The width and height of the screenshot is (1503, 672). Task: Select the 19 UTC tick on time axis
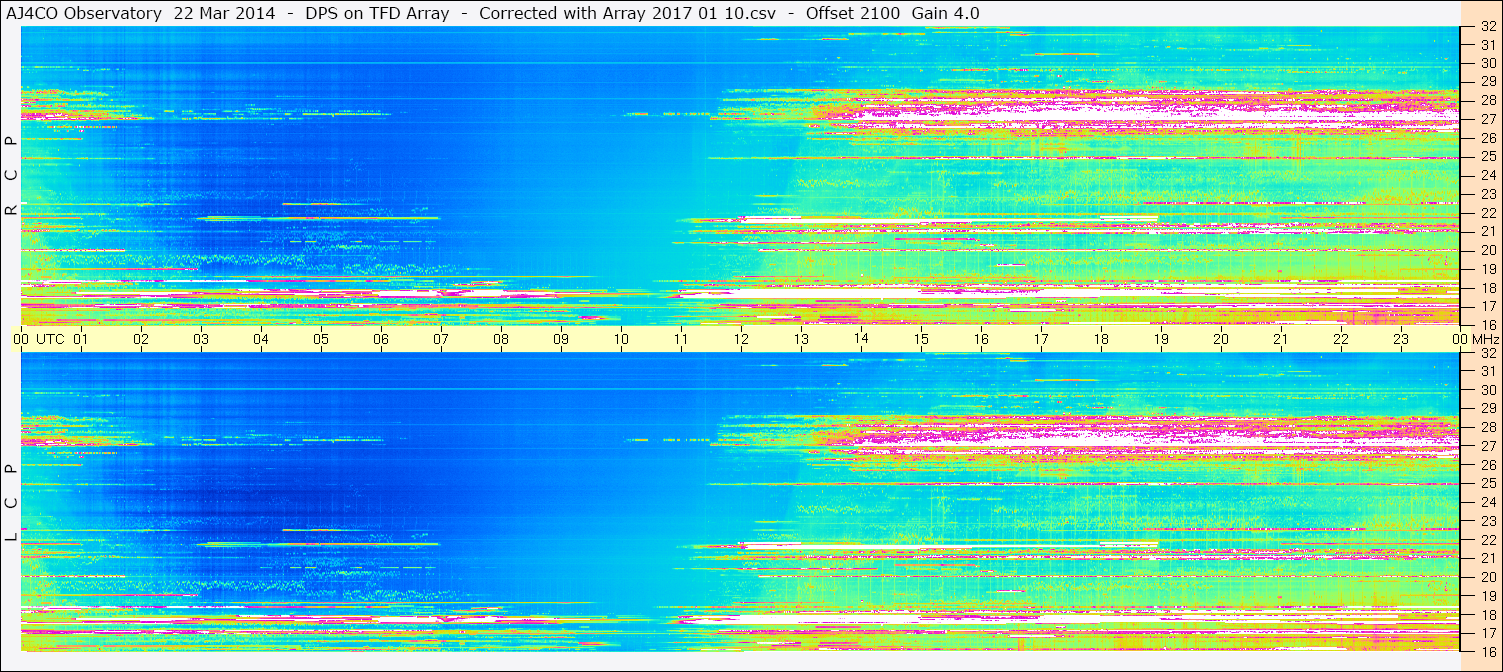[x=1160, y=339]
